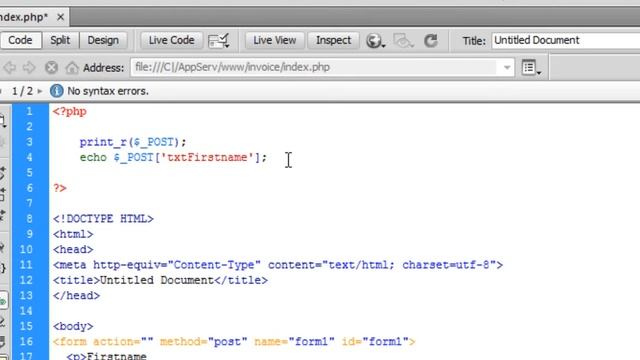
Task: Open the check browser compatibility menu
Action: (x=219, y=41)
